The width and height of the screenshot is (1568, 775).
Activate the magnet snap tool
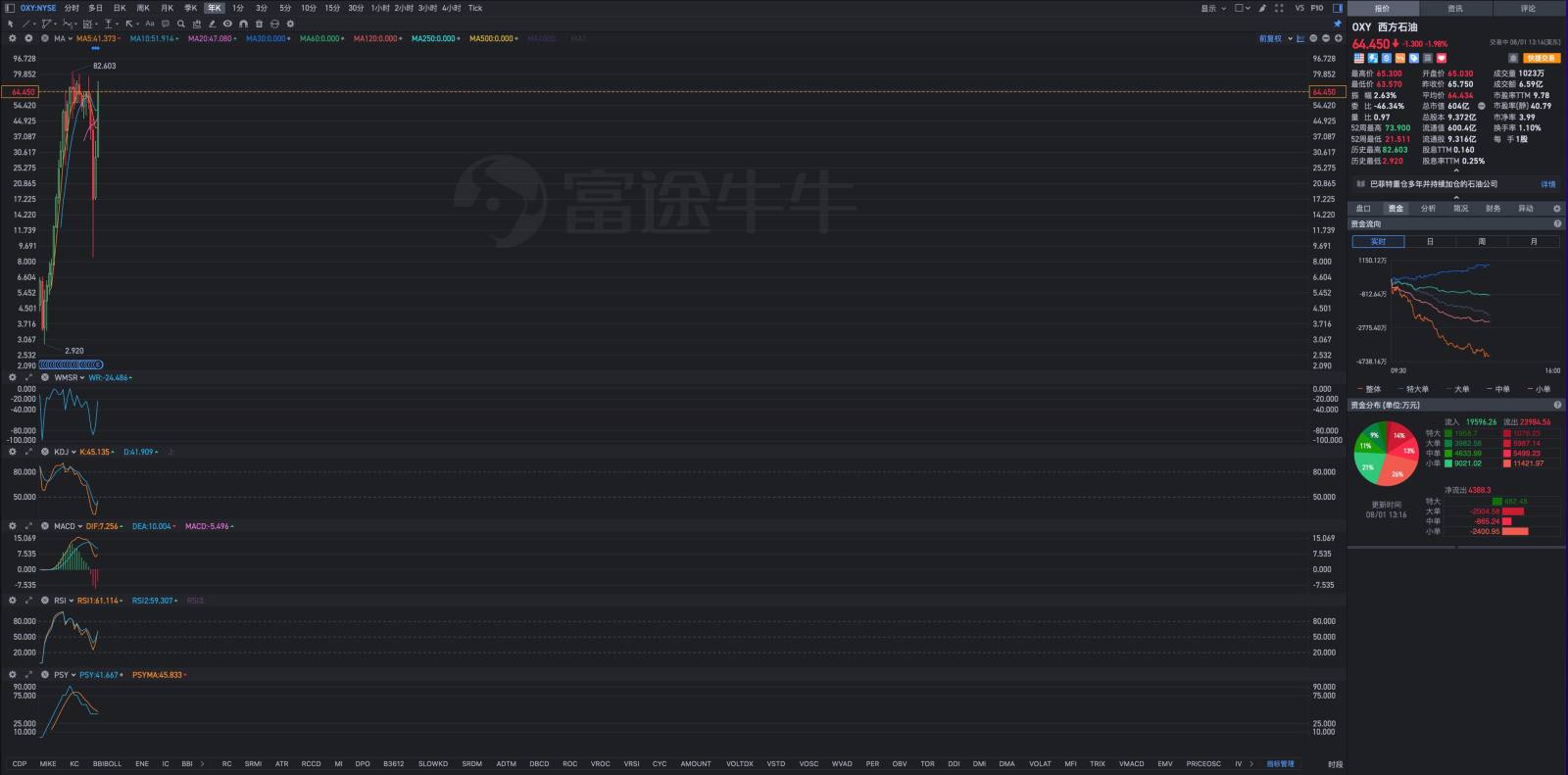(x=243, y=24)
